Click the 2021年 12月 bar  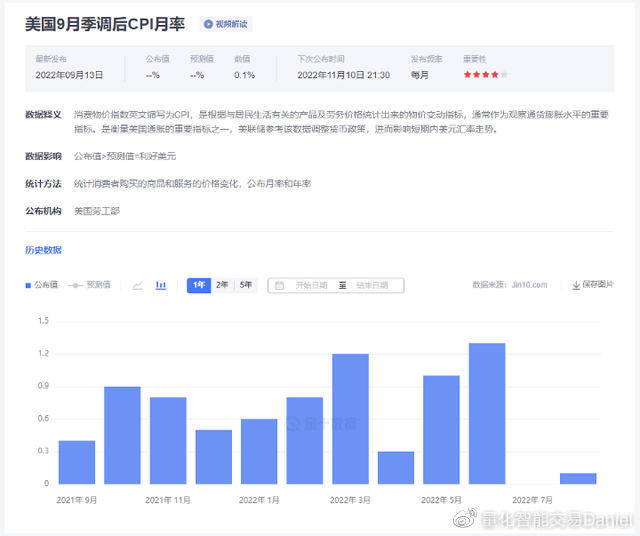point(213,457)
